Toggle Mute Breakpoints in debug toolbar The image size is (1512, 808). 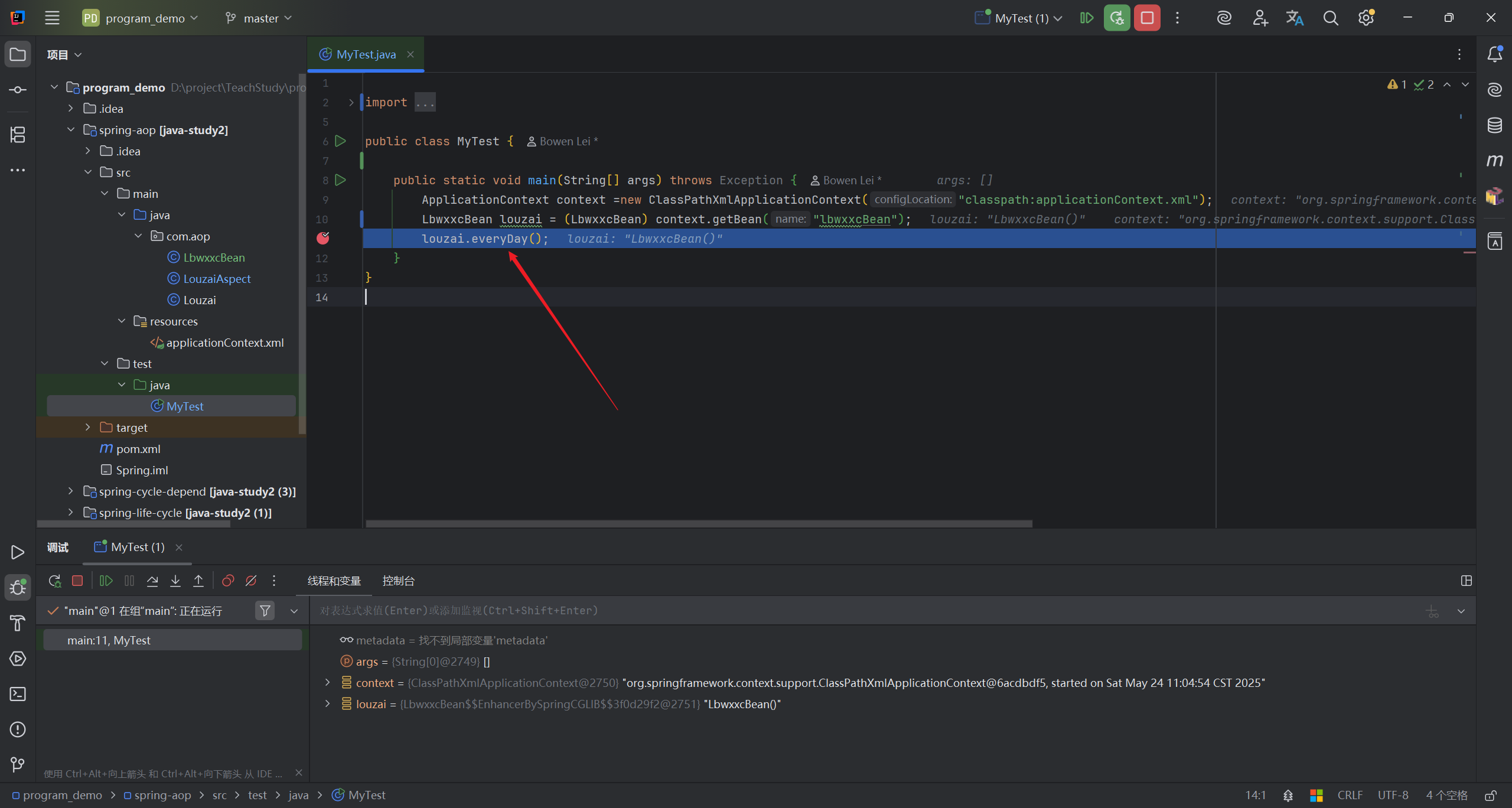point(251,581)
